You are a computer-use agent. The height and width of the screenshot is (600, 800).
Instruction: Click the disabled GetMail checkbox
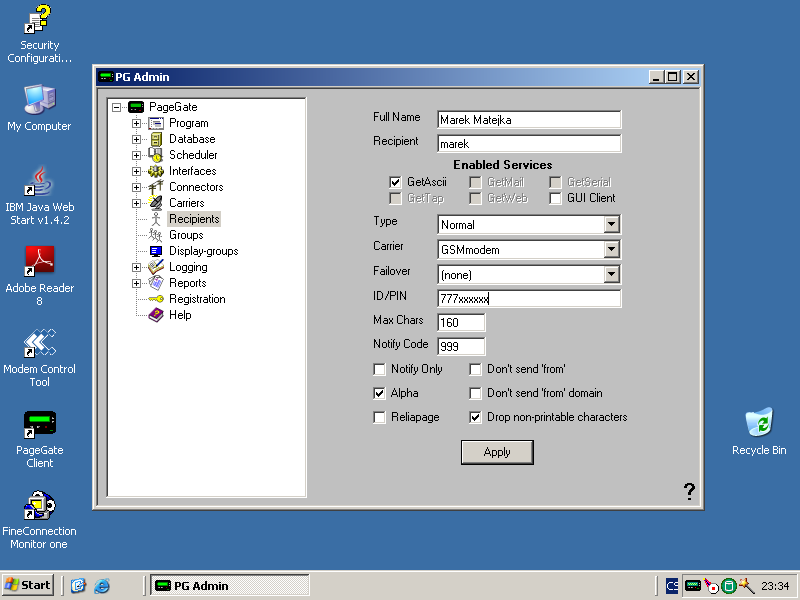[x=476, y=182]
